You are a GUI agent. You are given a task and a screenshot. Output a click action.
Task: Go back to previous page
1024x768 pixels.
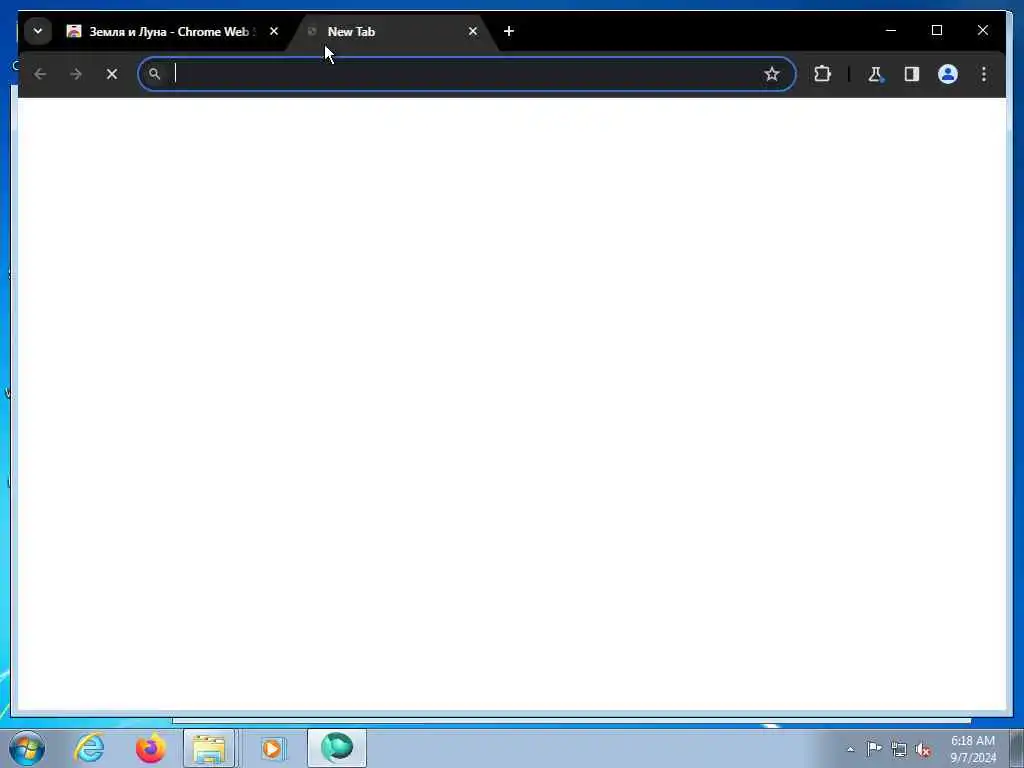coord(40,74)
